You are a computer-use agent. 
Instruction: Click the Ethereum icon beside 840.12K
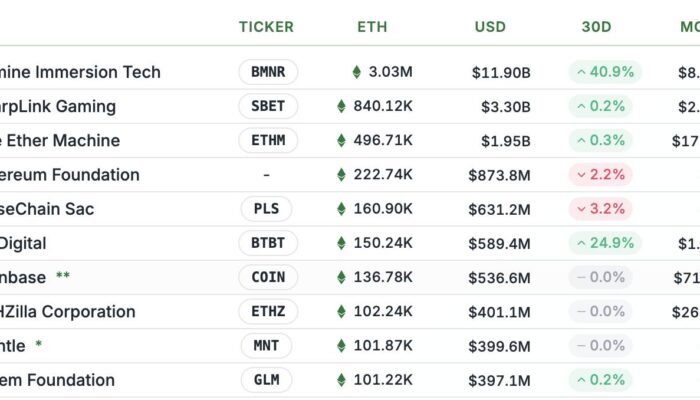[x=341, y=106]
